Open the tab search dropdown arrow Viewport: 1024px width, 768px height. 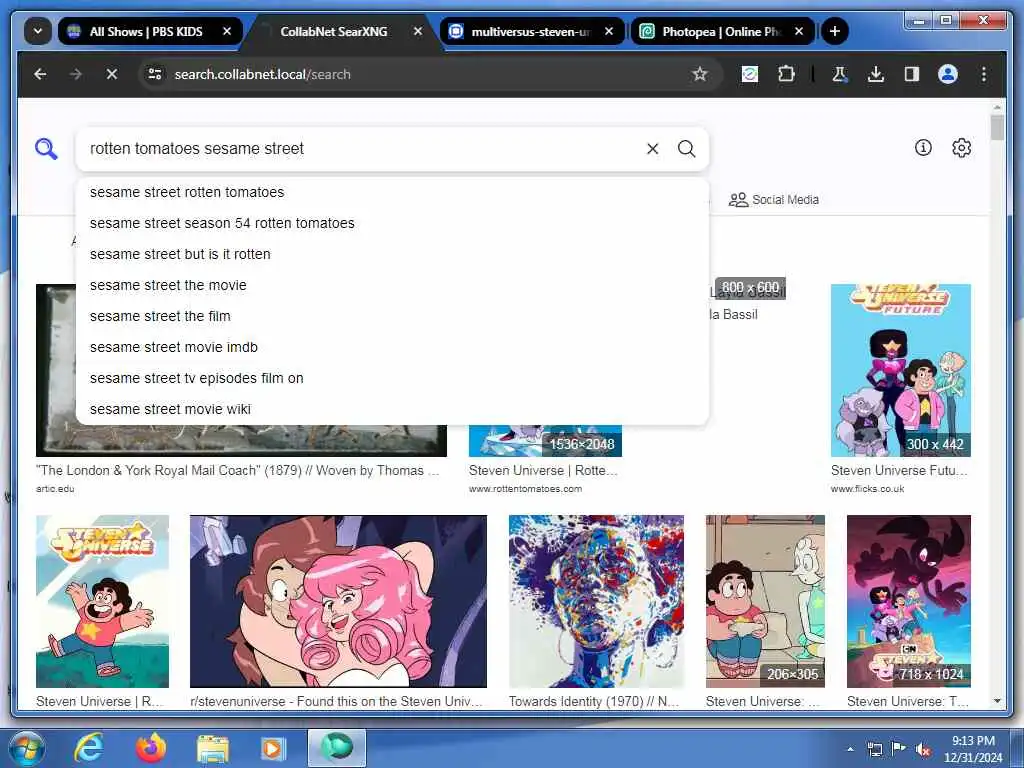point(38,31)
